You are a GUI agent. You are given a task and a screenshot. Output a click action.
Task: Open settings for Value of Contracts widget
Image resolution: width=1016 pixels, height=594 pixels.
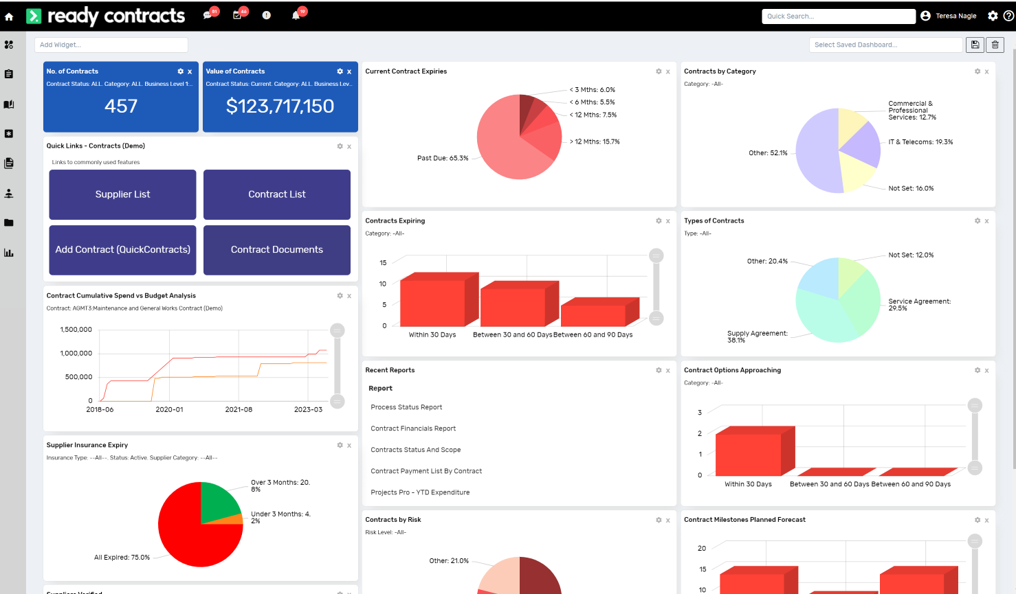coord(340,71)
